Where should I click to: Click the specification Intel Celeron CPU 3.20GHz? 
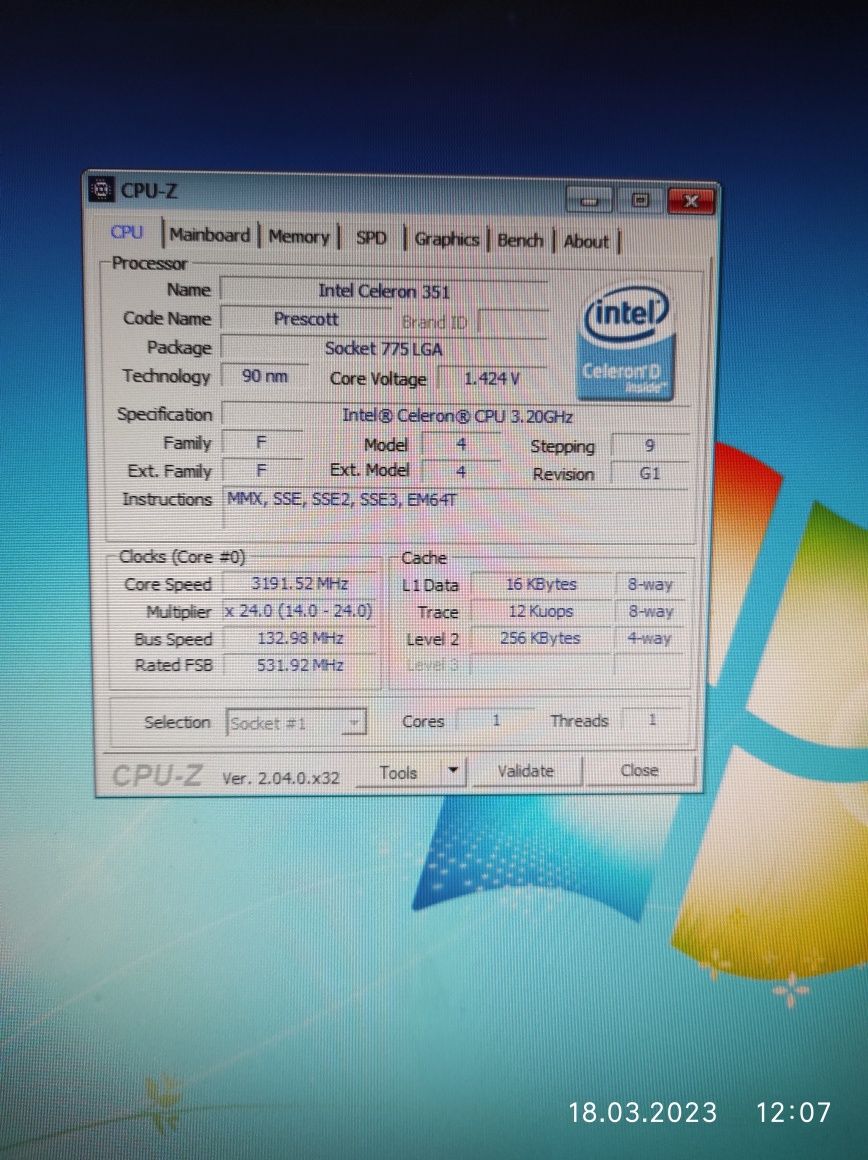click(x=456, y=416)
